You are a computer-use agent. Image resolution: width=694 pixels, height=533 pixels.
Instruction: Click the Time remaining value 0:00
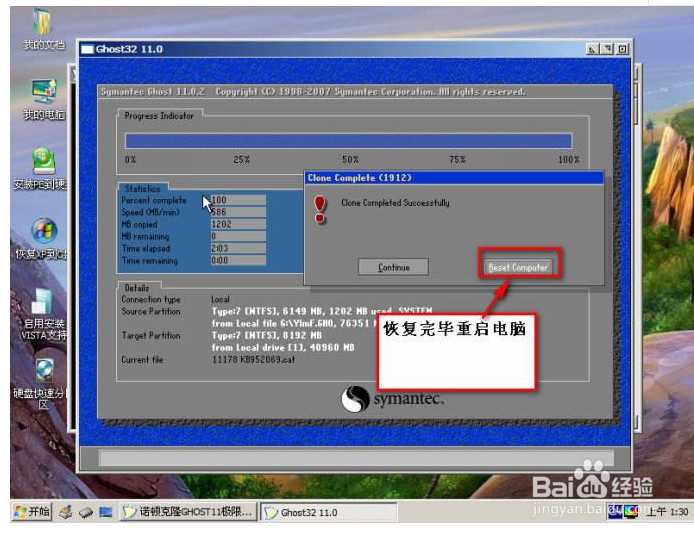238,260
